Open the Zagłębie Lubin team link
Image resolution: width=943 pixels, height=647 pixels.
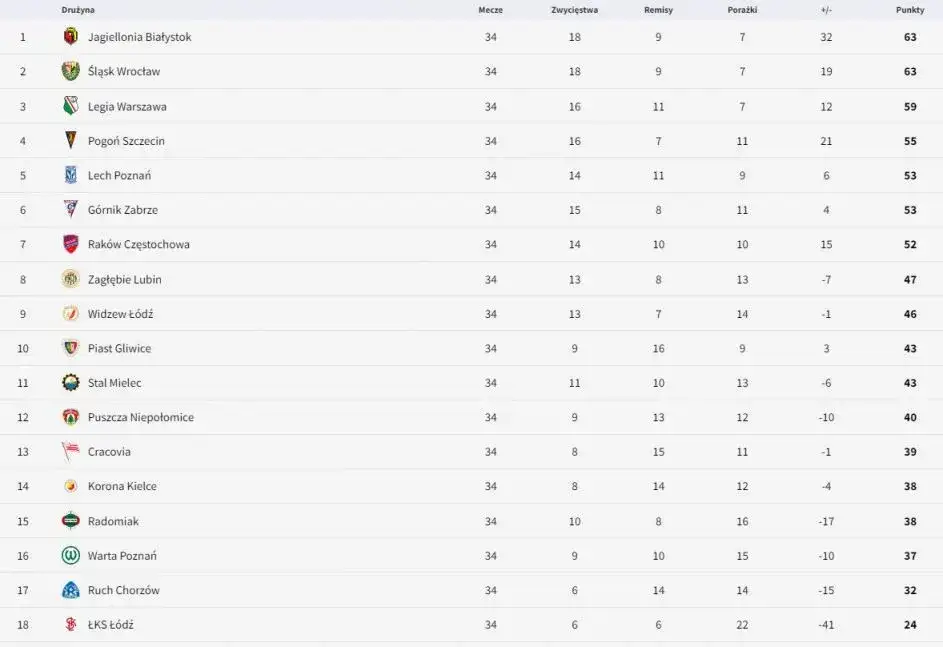(124, 279)
